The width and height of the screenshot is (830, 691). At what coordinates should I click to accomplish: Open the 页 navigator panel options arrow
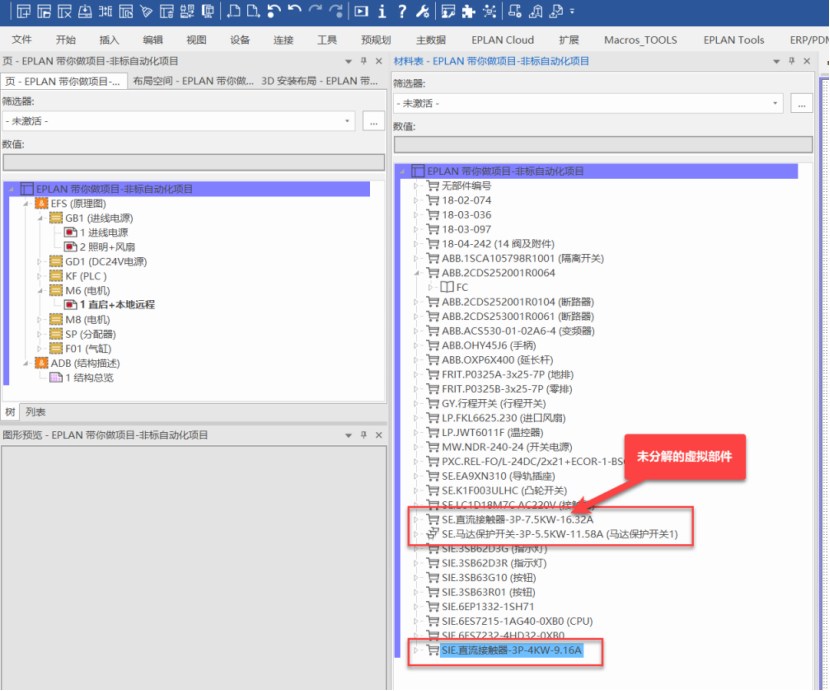(348, 62)
